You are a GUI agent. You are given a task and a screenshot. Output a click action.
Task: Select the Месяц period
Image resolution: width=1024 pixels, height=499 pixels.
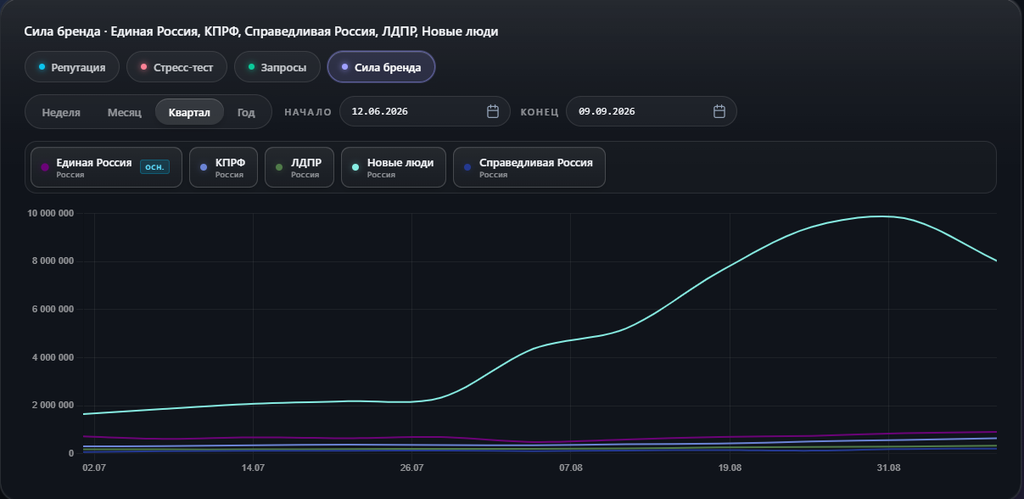[x=124, y=112]
